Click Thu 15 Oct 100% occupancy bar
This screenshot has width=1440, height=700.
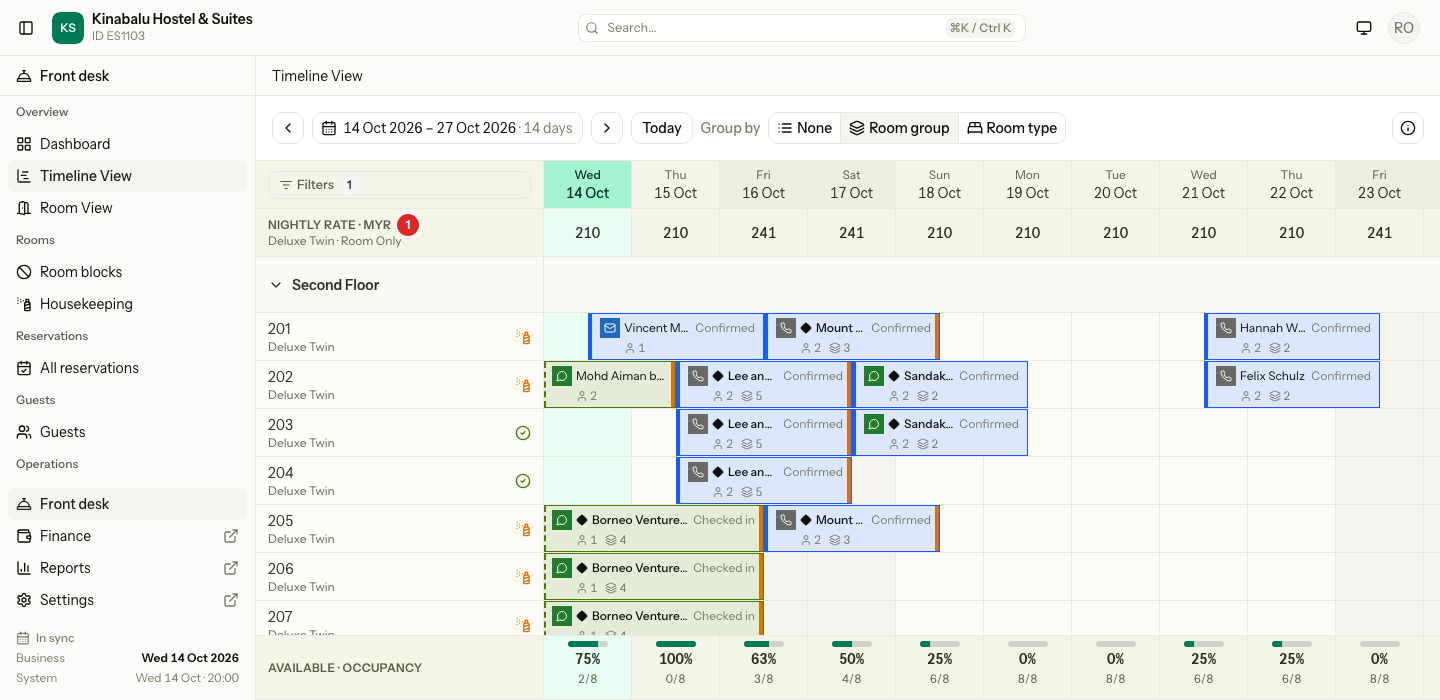(676, 644)
